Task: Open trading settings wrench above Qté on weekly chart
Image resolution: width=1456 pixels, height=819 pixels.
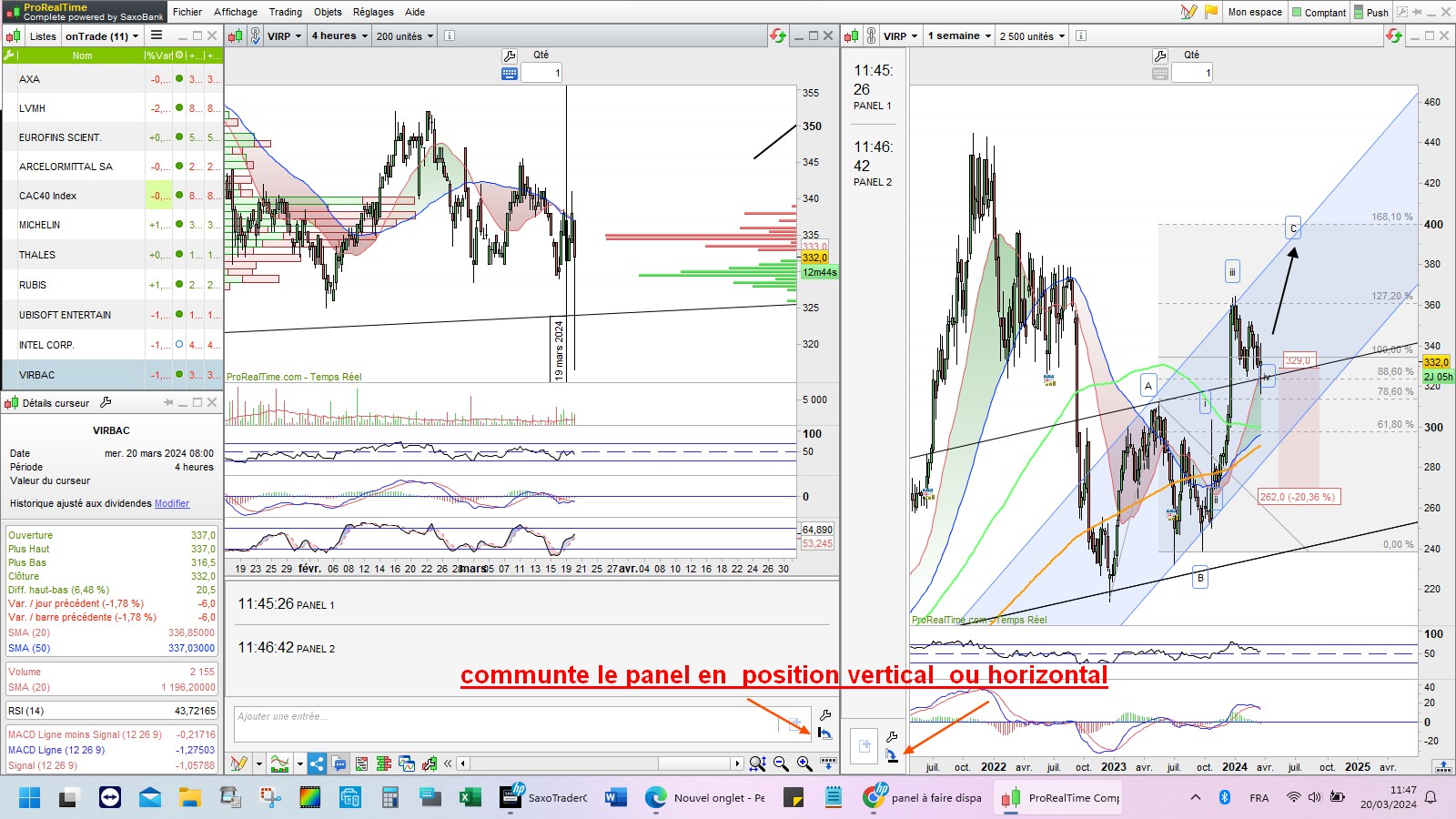Action: coord(1160,56)
